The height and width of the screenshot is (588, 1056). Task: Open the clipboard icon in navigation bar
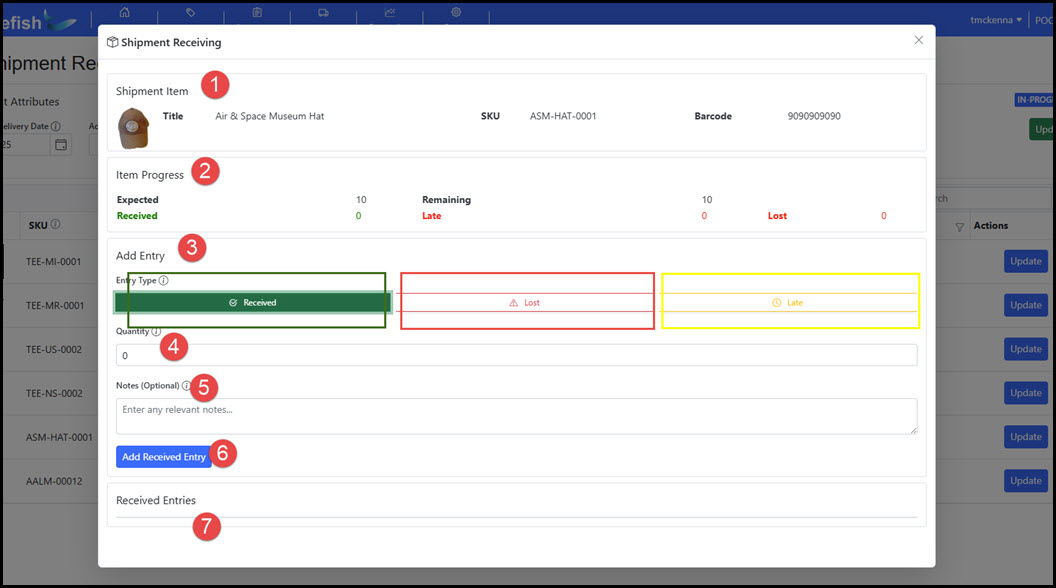click(x=257, y=13)
